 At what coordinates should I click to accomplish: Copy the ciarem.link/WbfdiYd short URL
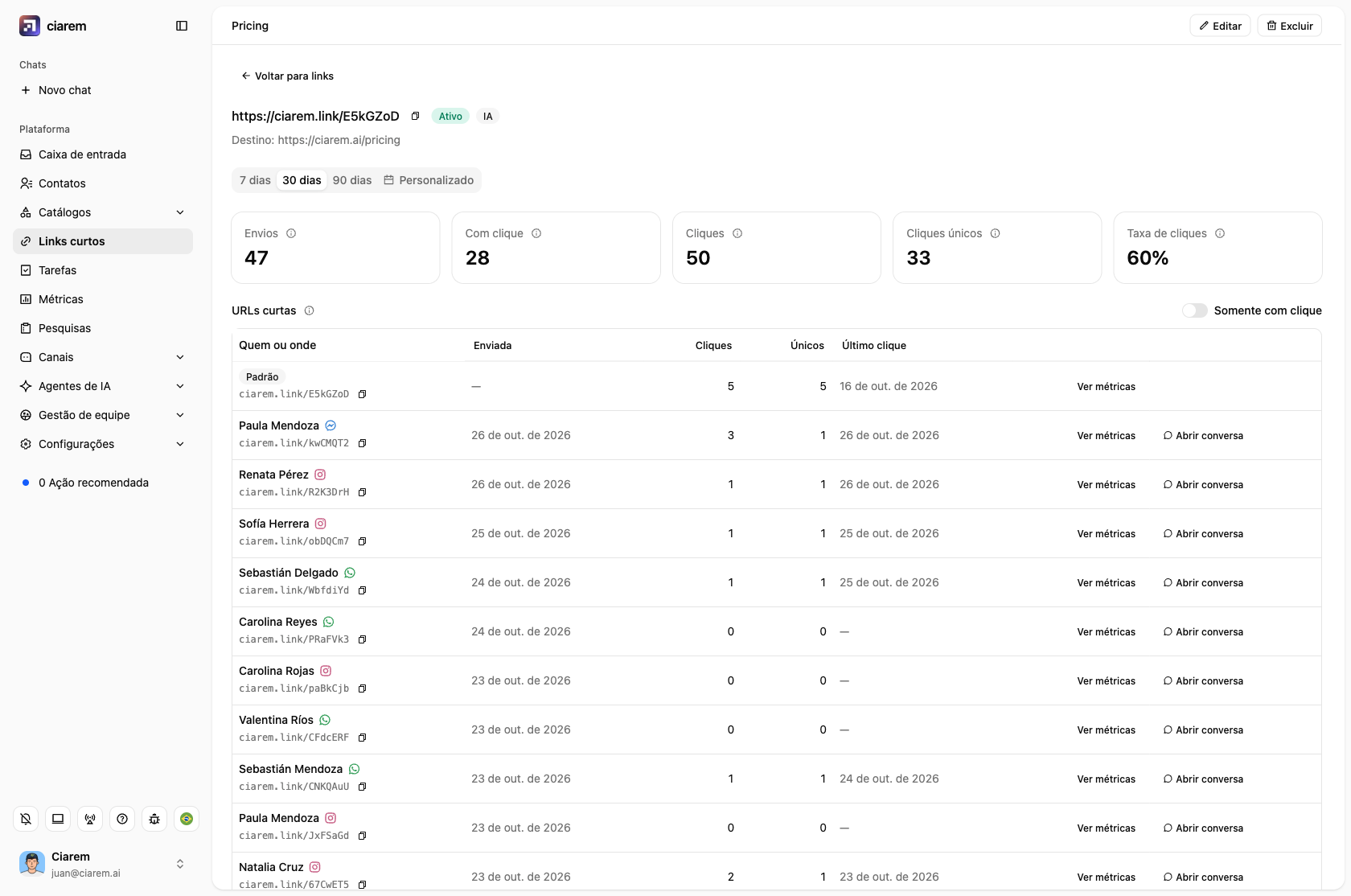[x=362, y=590]
